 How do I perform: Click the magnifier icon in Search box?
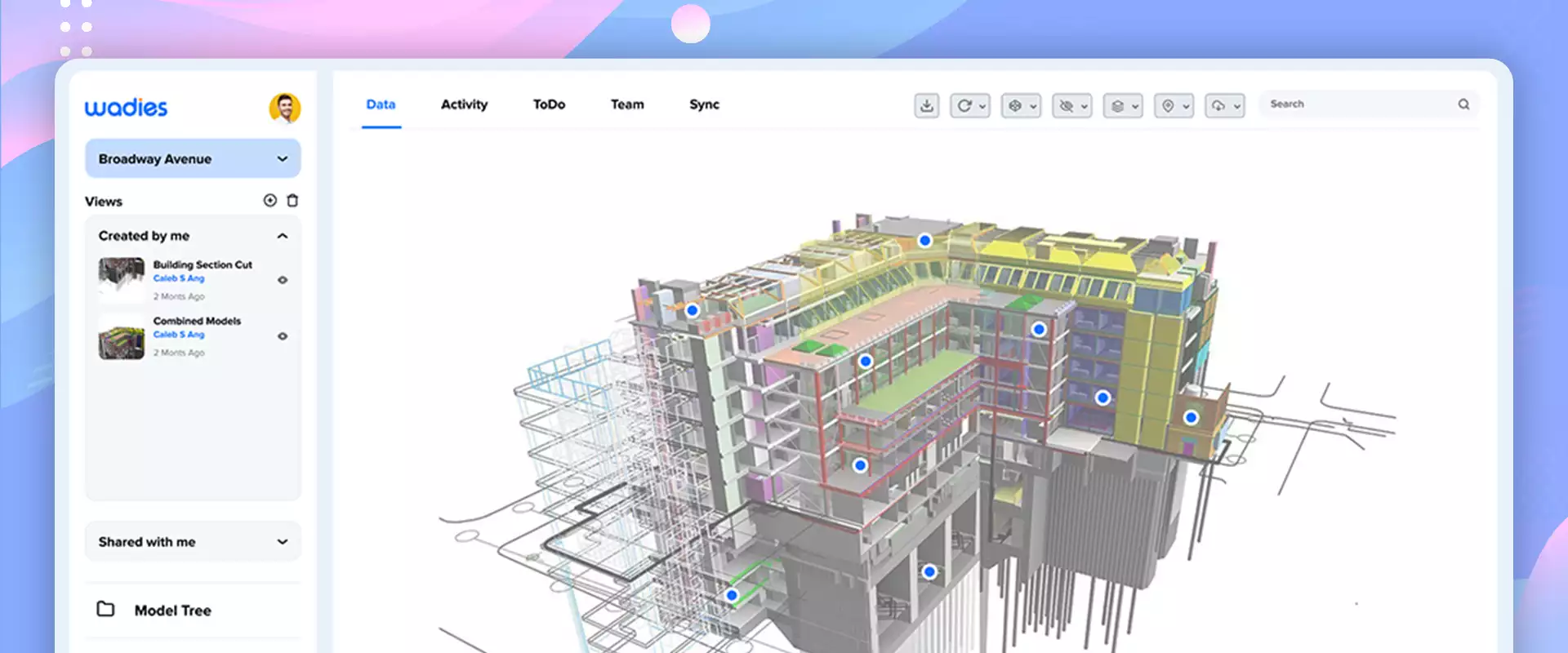1463,104
